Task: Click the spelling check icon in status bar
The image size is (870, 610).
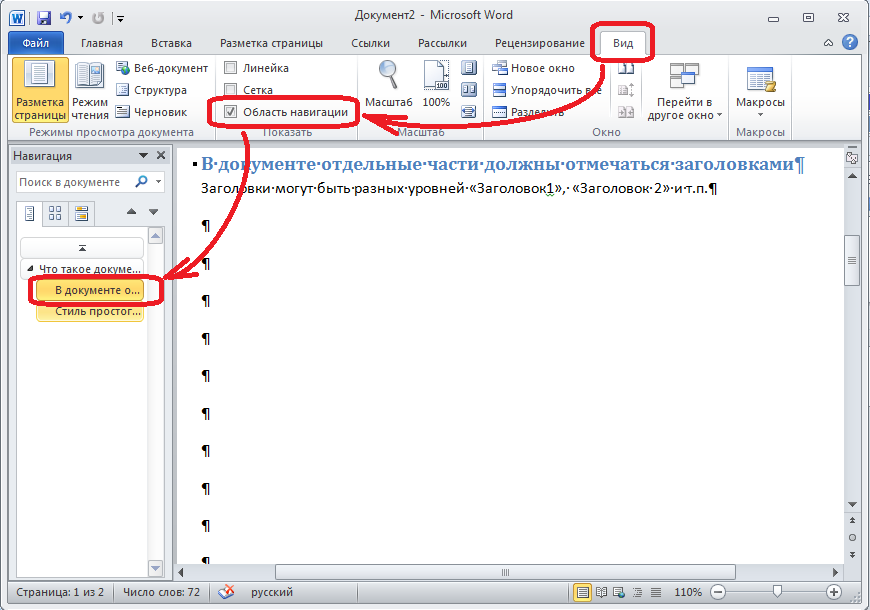Action: click(x=227, y=592)
